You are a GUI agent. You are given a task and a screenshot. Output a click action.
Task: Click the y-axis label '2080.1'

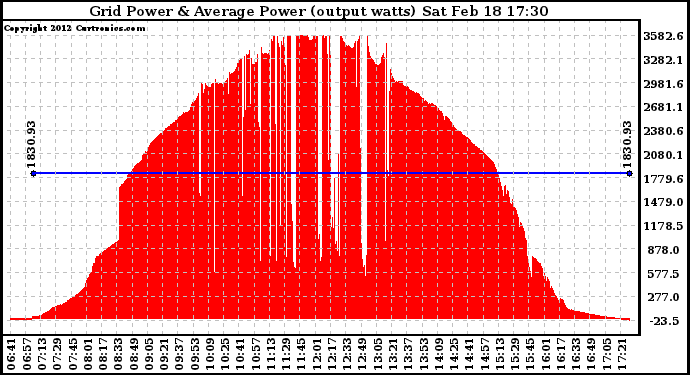663,155
